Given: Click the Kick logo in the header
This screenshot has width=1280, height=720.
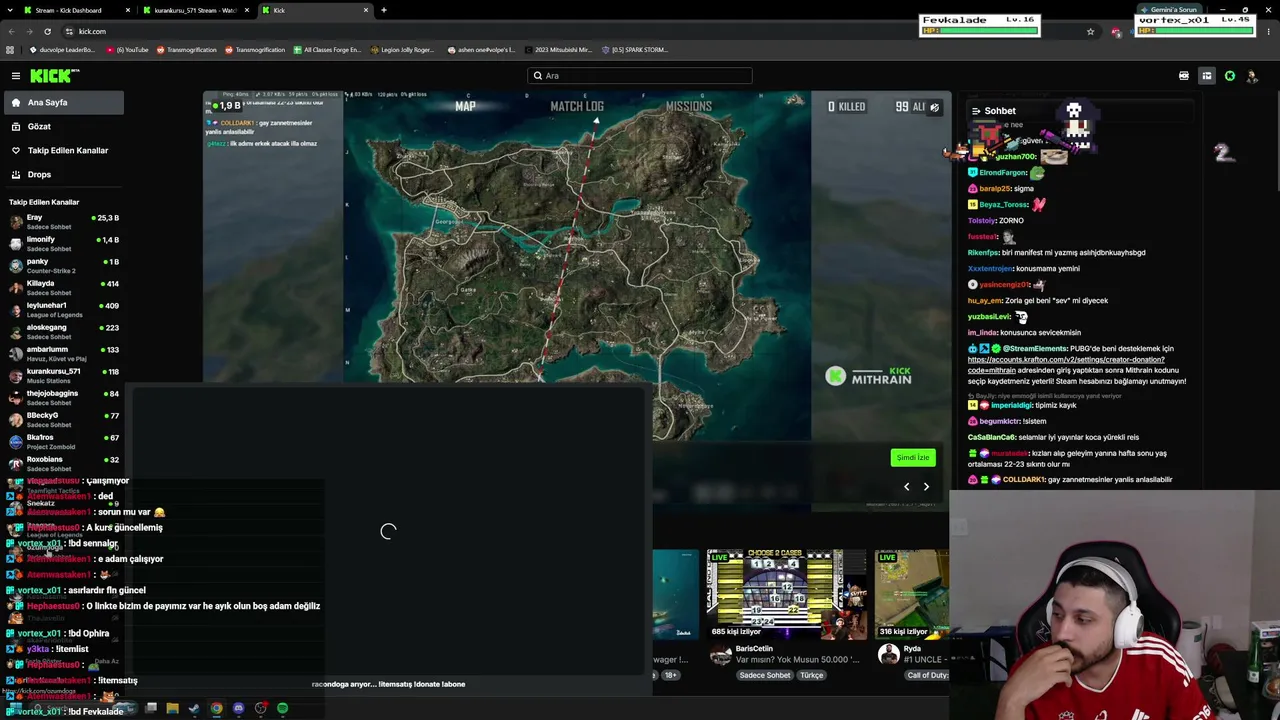Looking at the screenshot, I should click(54, 76).
